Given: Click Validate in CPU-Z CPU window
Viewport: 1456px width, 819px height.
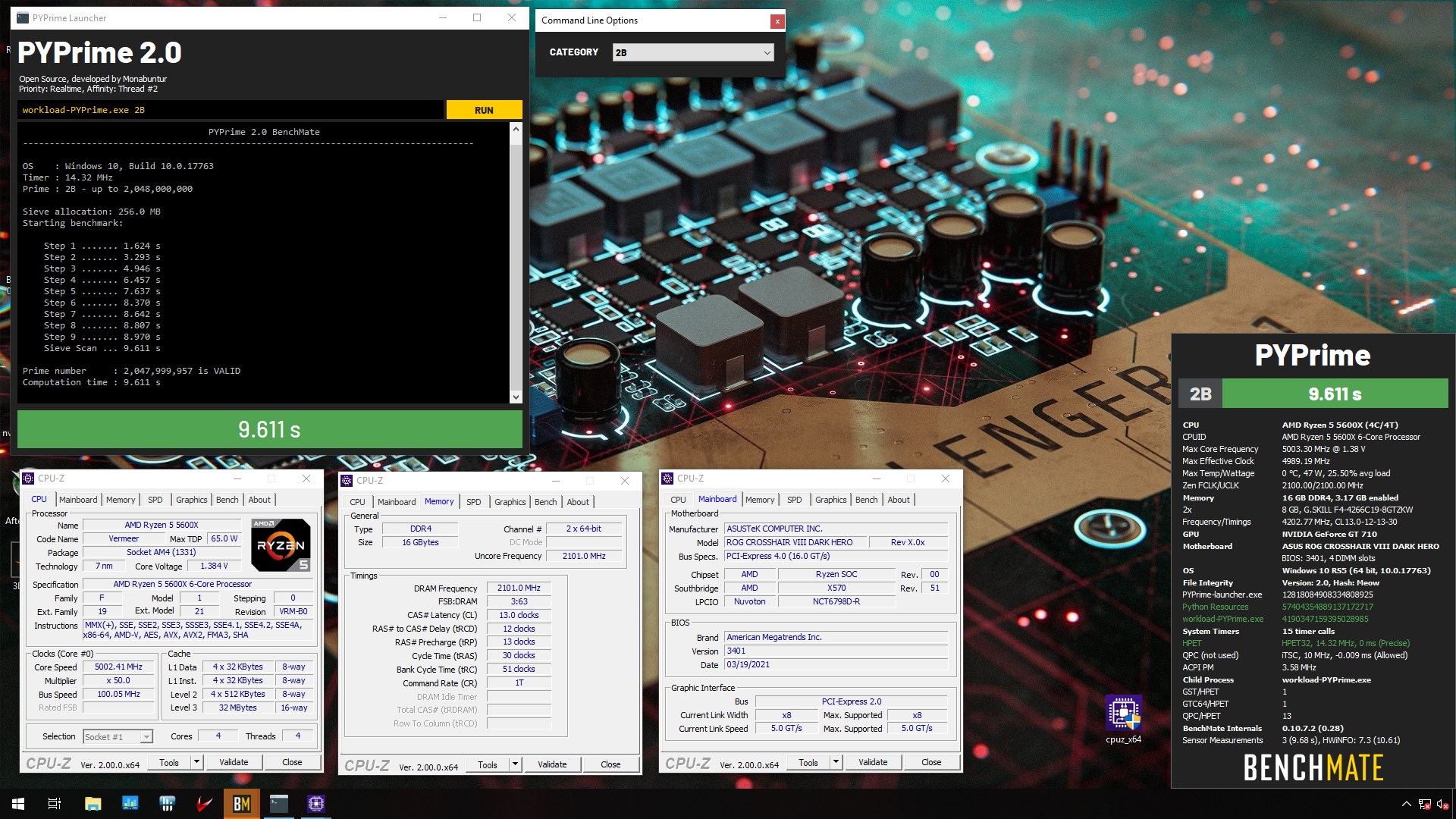Looking at the screenshot, I should point(234,762).
